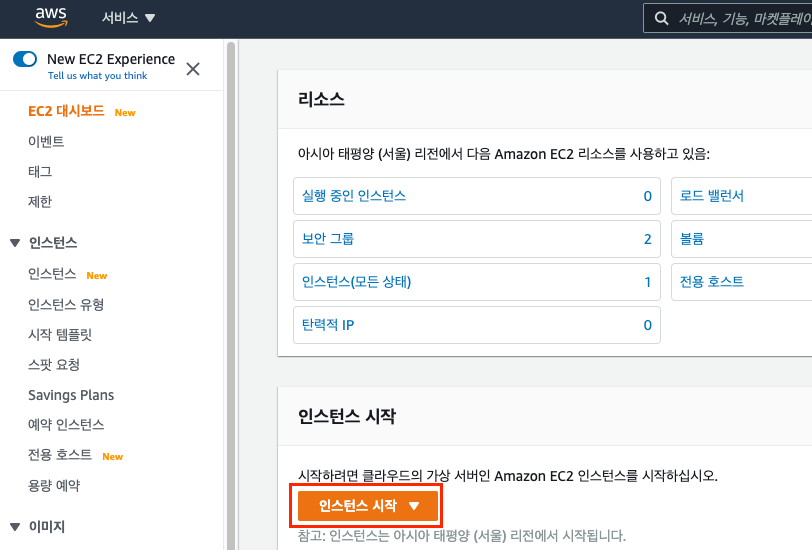This screenshot has width=812, height=550.
Task: Click the AWS logo
Action: [x=51, y=18]
